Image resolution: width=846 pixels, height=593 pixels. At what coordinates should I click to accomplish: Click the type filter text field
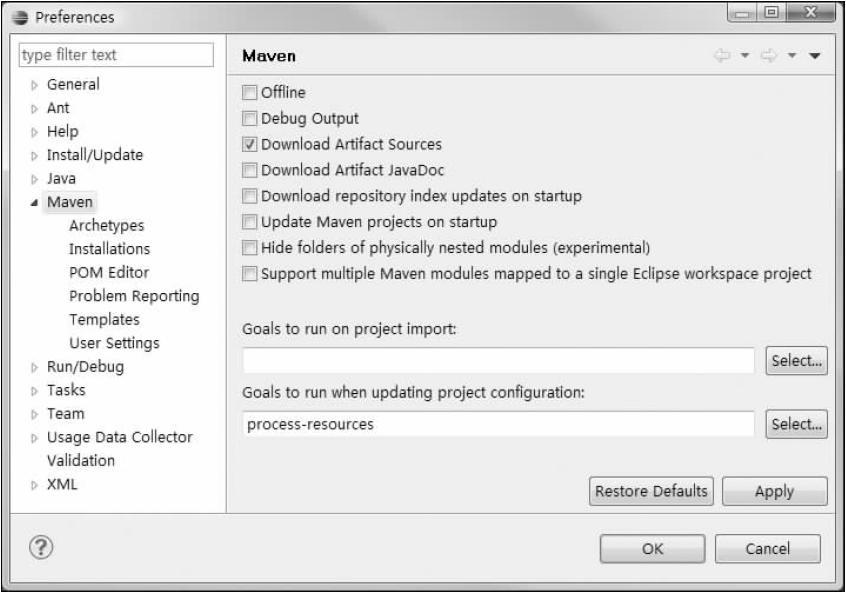(115, 55)
